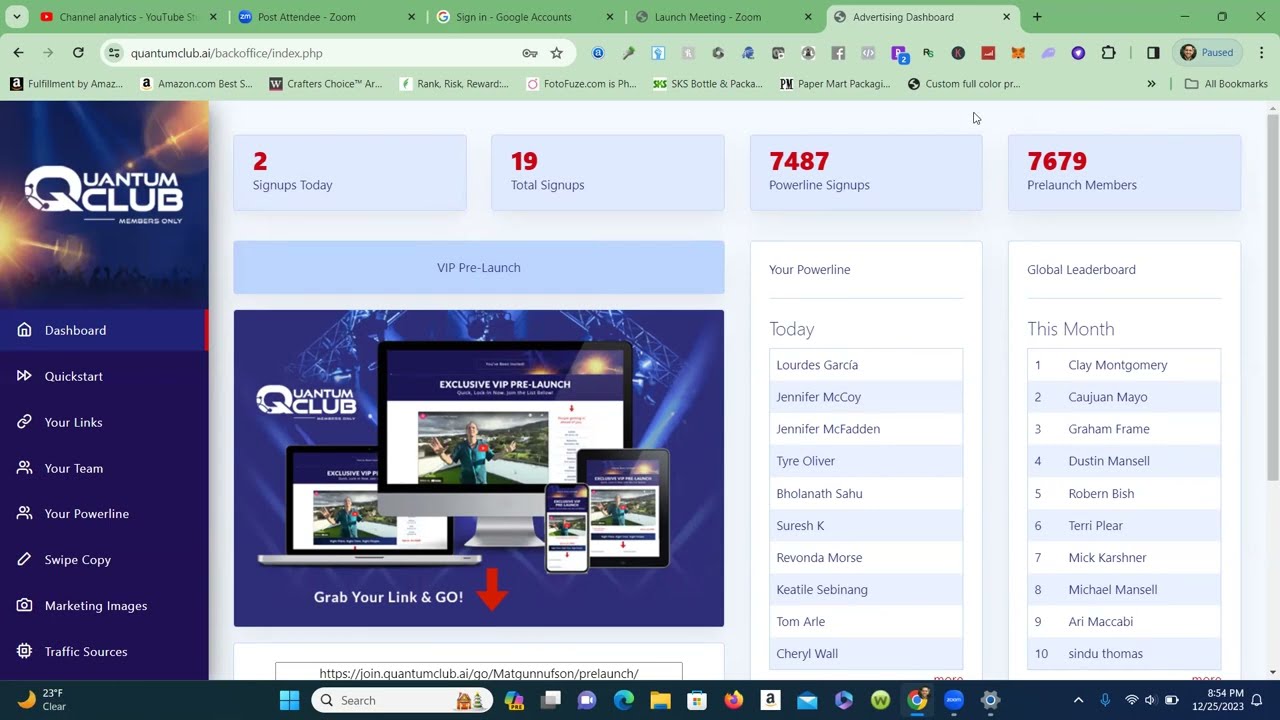Screen dimensions: 1280x720
Task: Open Amazon app on taskbar
Action: point(770,700)
